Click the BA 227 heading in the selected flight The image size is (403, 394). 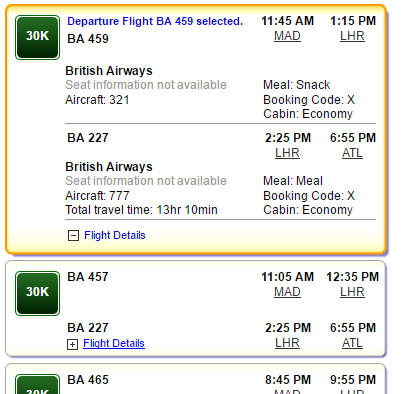88,138
